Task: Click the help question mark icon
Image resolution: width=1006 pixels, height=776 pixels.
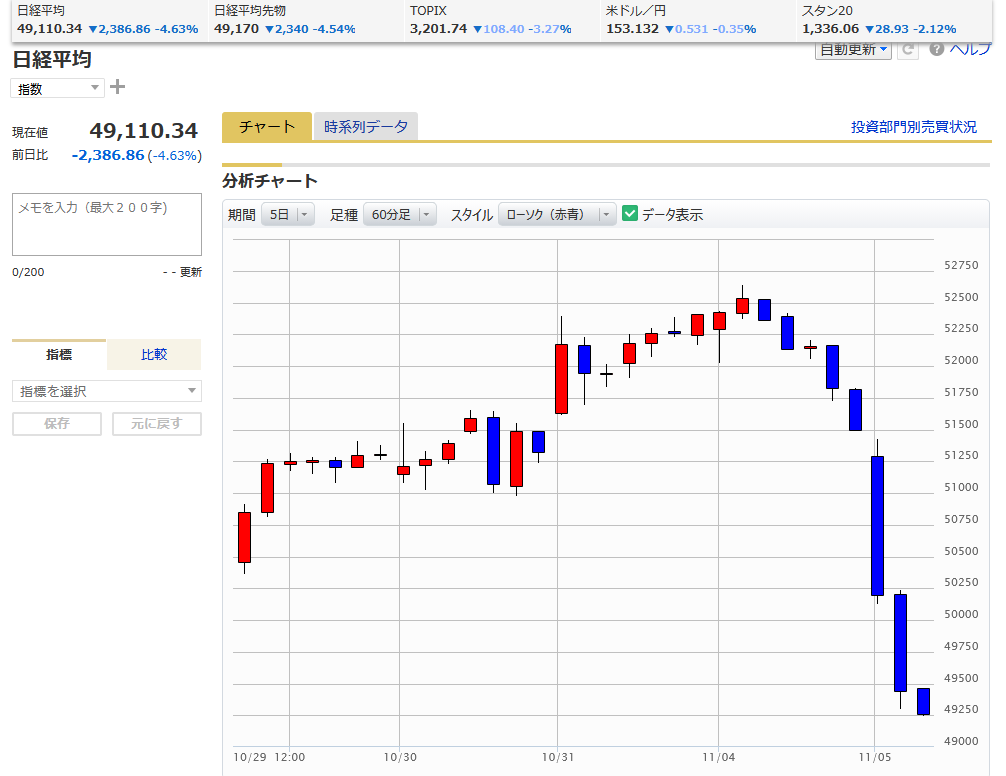Action: pos(937,49)
